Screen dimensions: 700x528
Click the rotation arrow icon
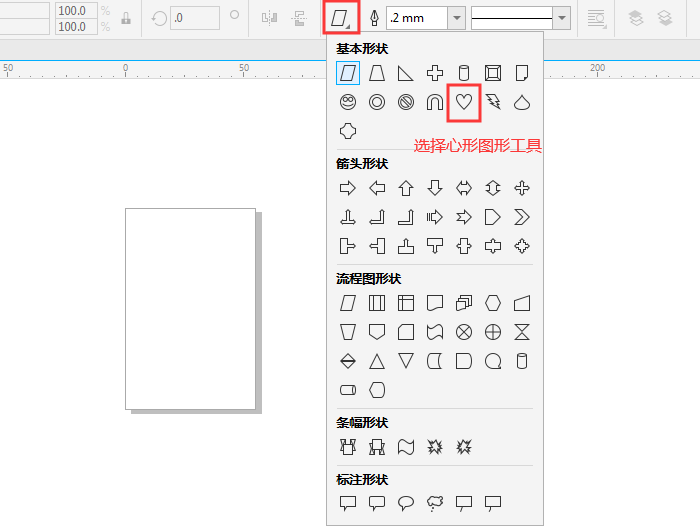pos(159,18)
